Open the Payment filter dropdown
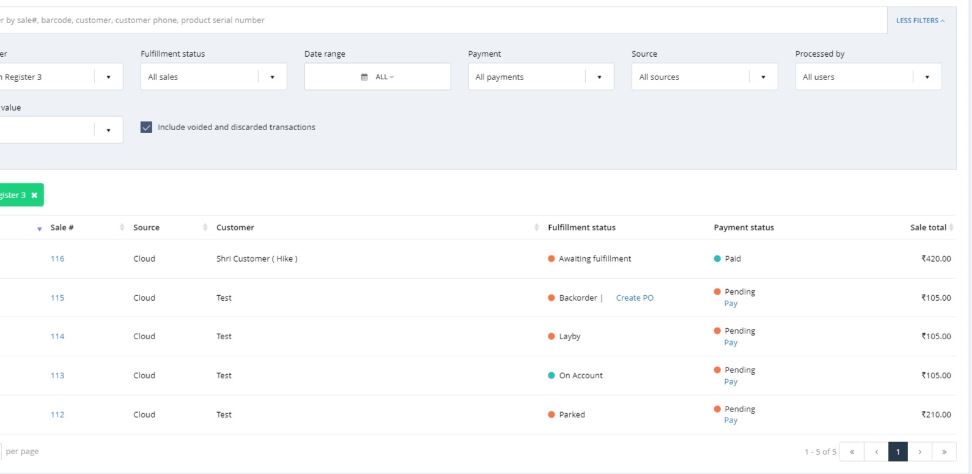972x474 pixels. point(600,77)
